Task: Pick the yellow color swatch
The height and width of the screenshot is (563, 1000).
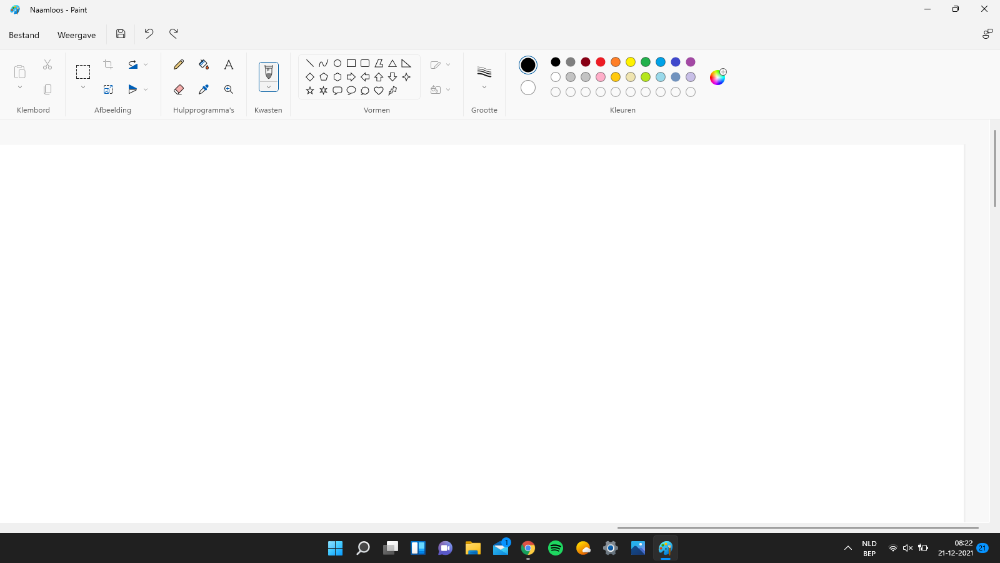Action: (630, 62)
